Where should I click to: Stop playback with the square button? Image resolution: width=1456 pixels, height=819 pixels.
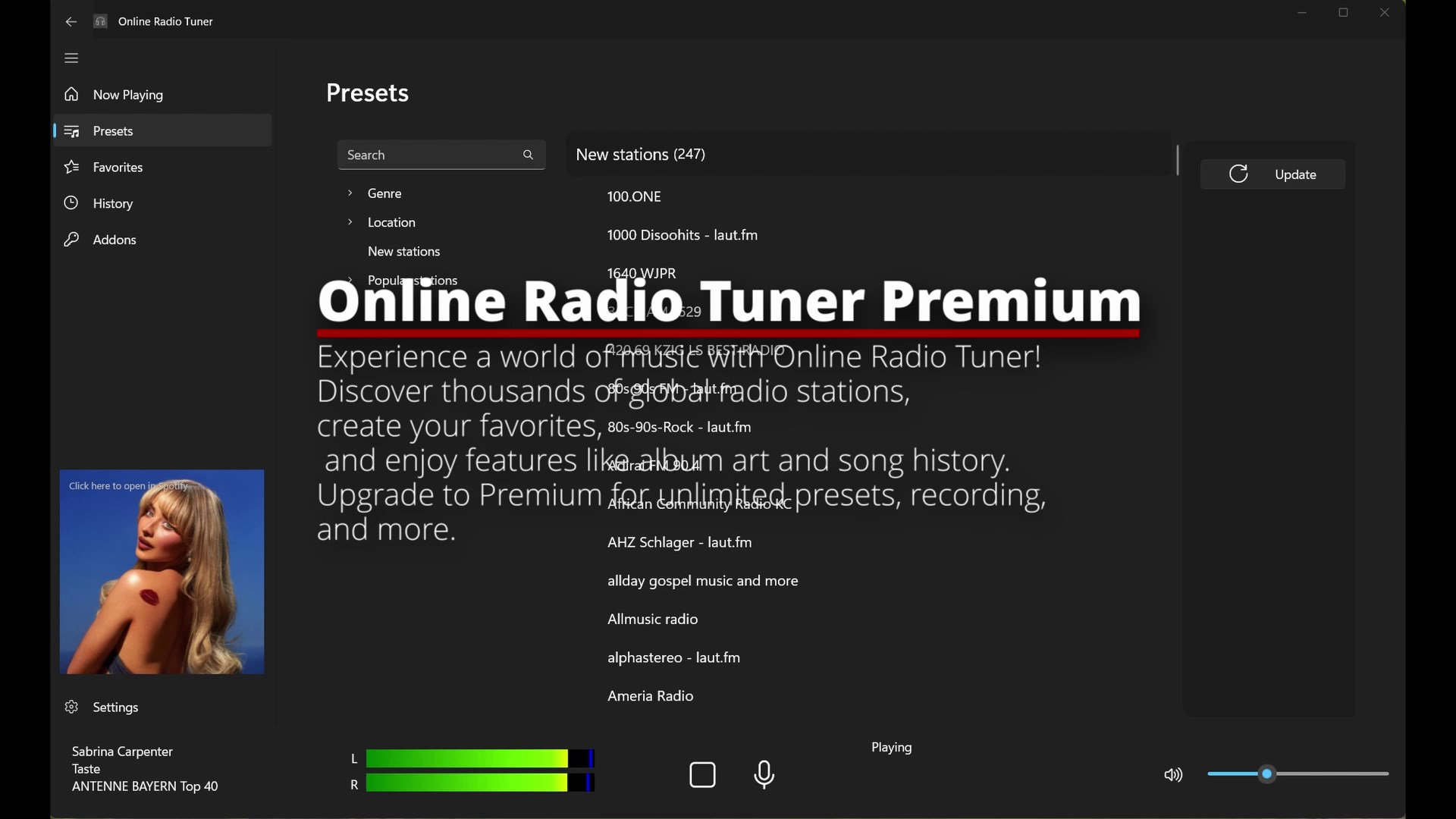(x=702, y=774)
